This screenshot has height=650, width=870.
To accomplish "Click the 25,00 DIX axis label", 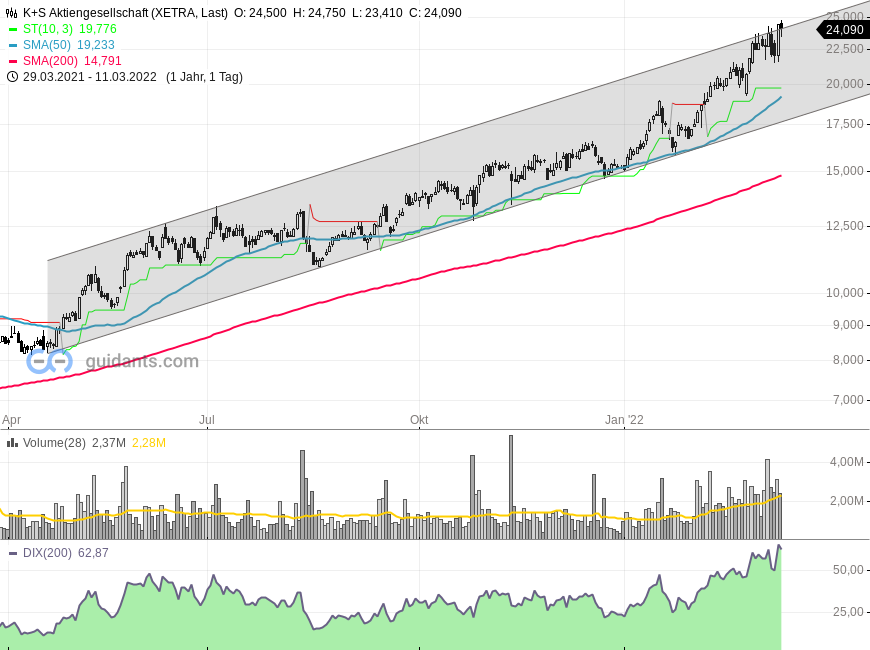I will 848,612.
